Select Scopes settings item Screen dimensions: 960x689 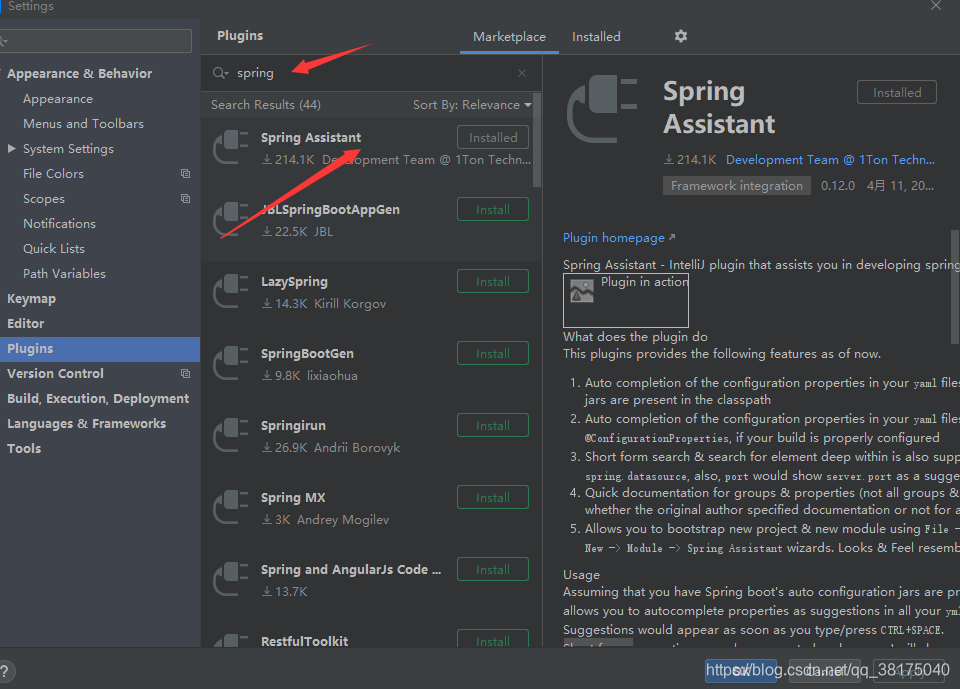[43, 199]
